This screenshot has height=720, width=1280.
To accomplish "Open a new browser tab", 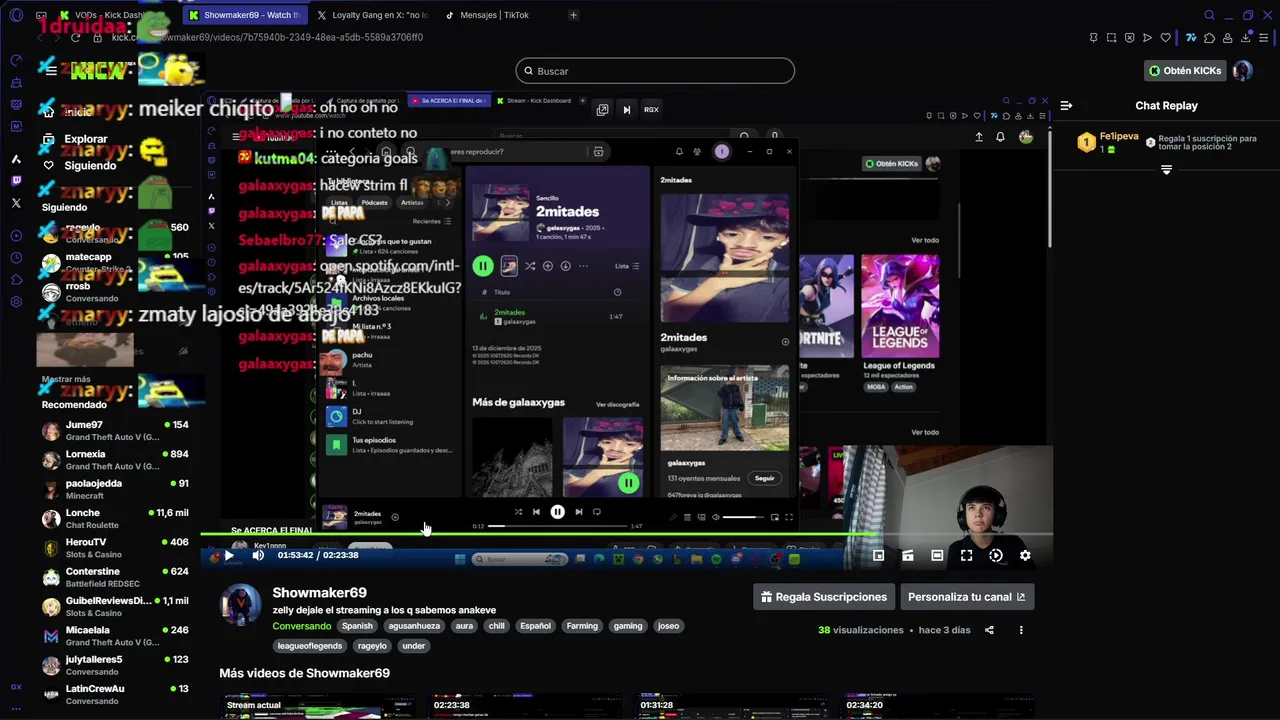I will click(x=573, y=15).
